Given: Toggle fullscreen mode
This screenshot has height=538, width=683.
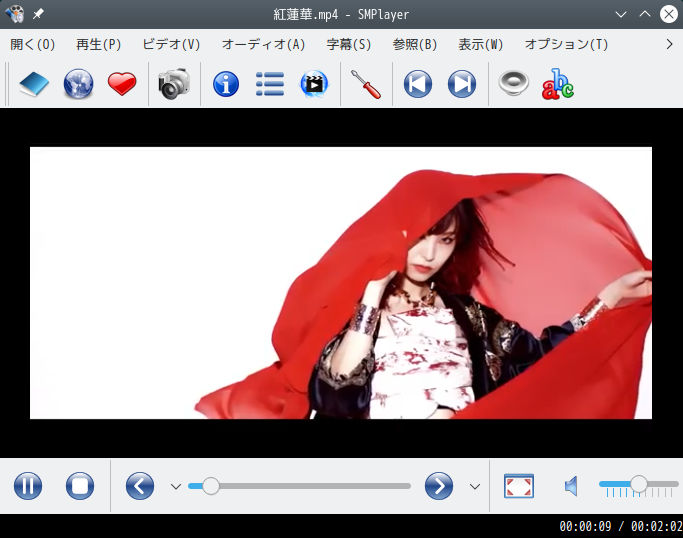Looking at the screenshot, I should coord(519,486).
